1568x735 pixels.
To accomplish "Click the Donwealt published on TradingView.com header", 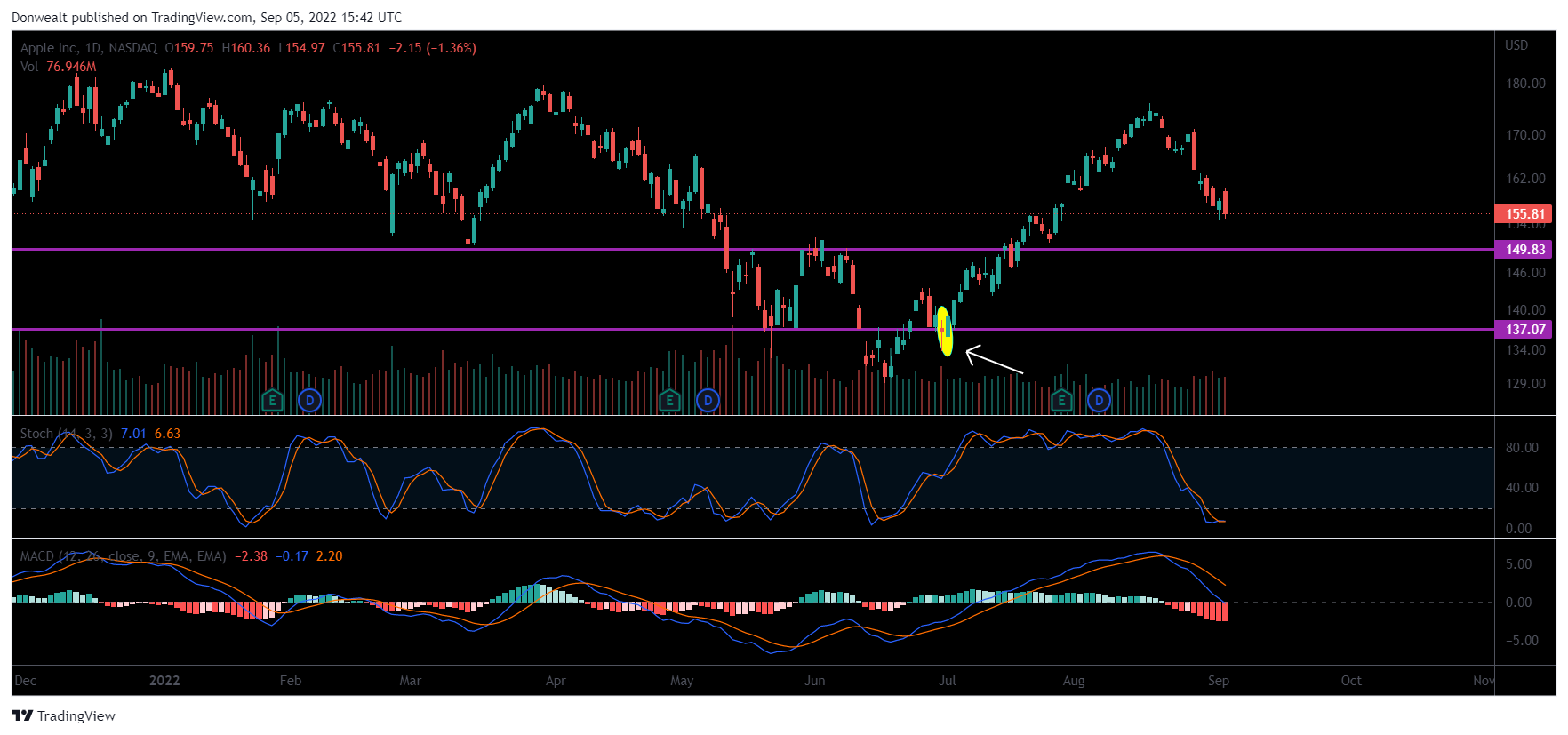I will tap(206, 17).
